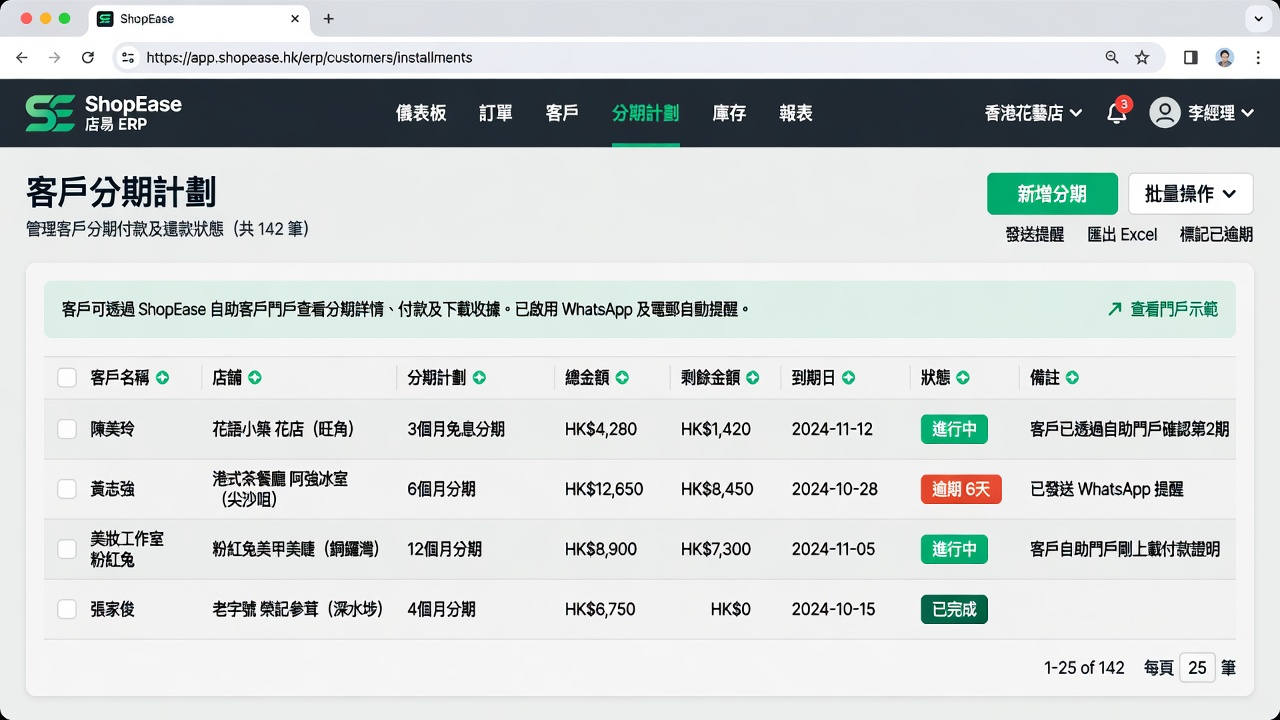Click the 已完成 status badge
The image size is (1280, 720).
(954, 609)
